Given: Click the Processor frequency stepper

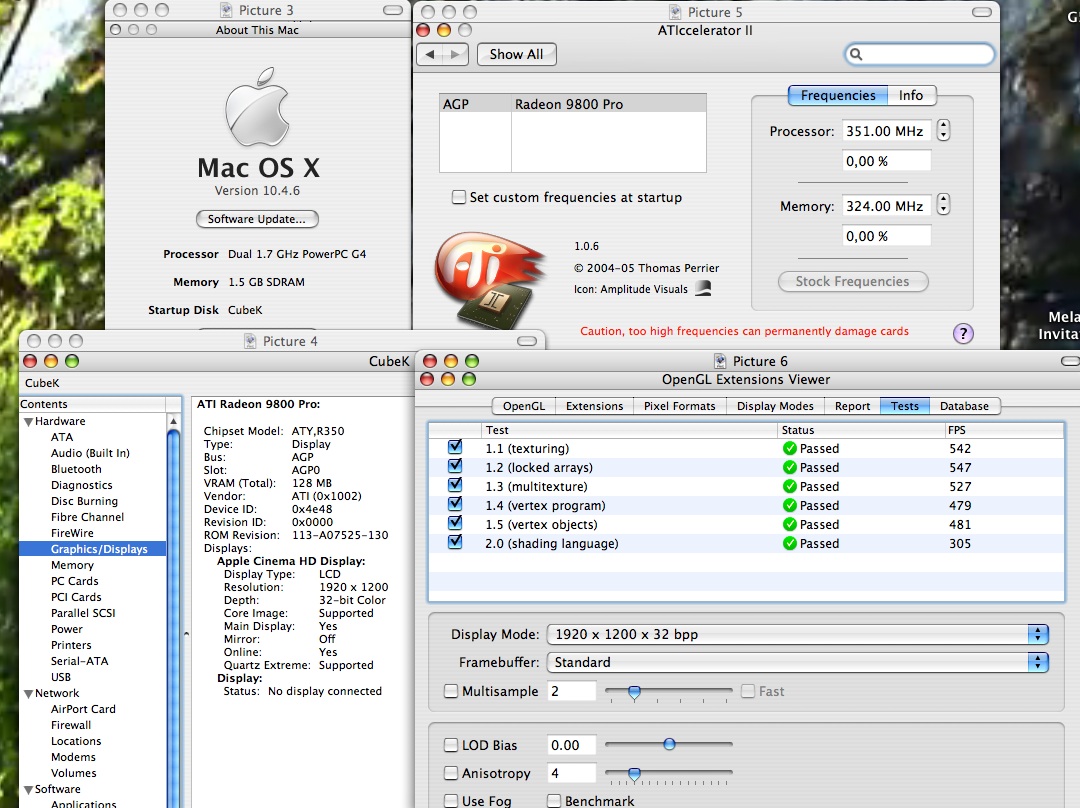Looking at the screenshot, I should tap(944, 130).
